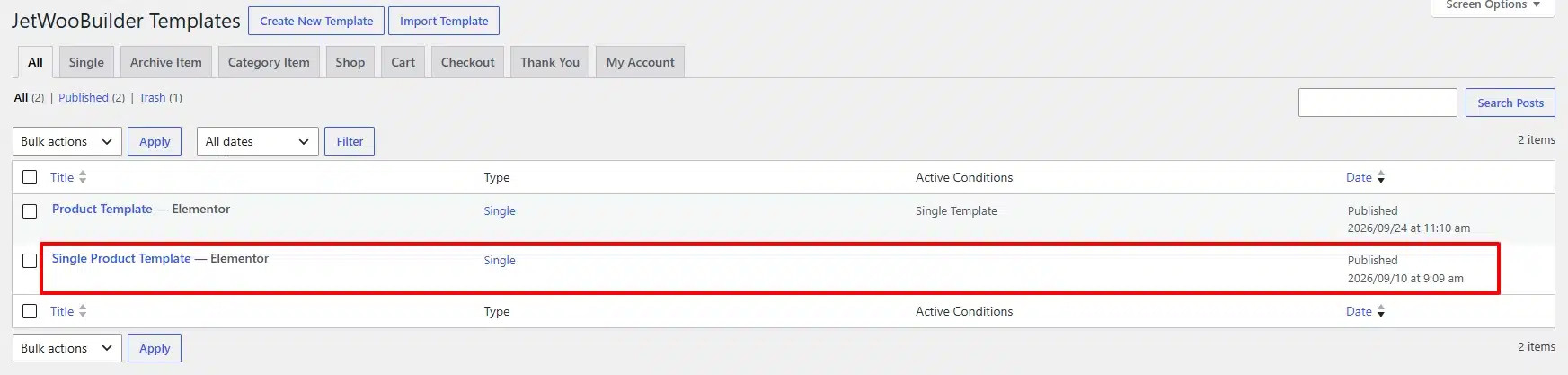Click the Search Posts button
This screenshot has height=375, width=1568.
pos(1510,103)
